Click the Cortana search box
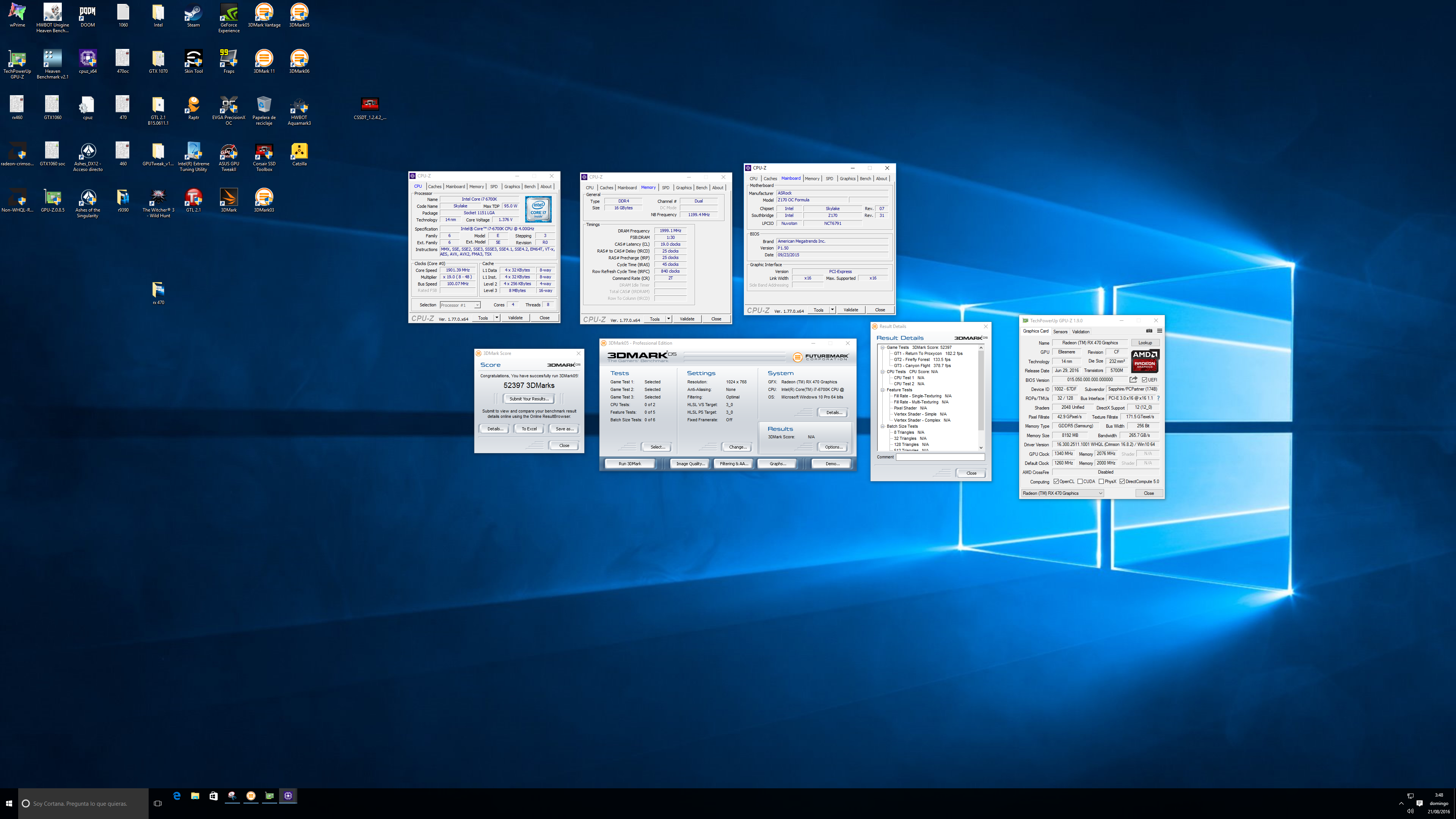1456x819 pixels. [84, 803]
